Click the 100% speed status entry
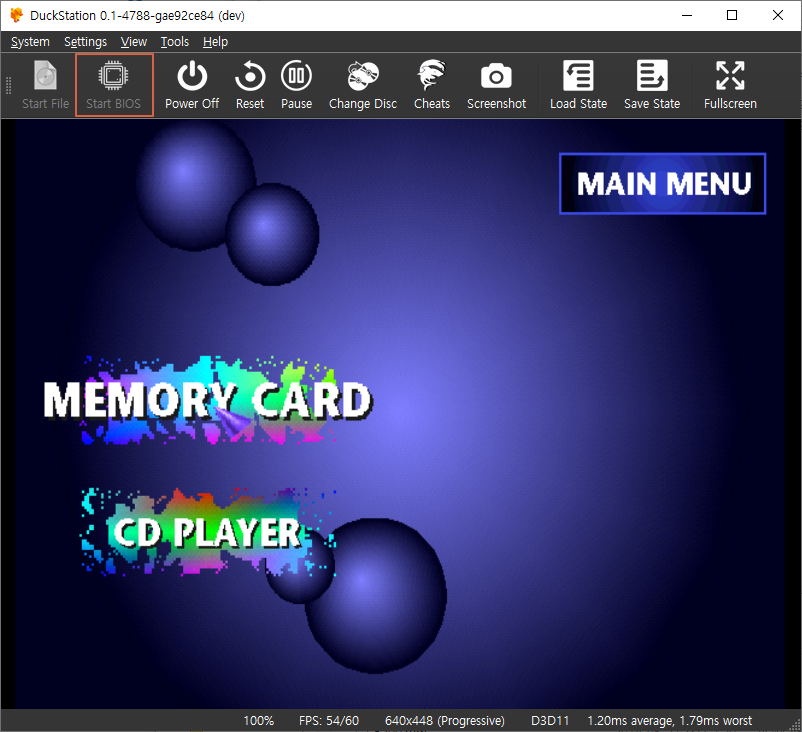 point(258,721)
